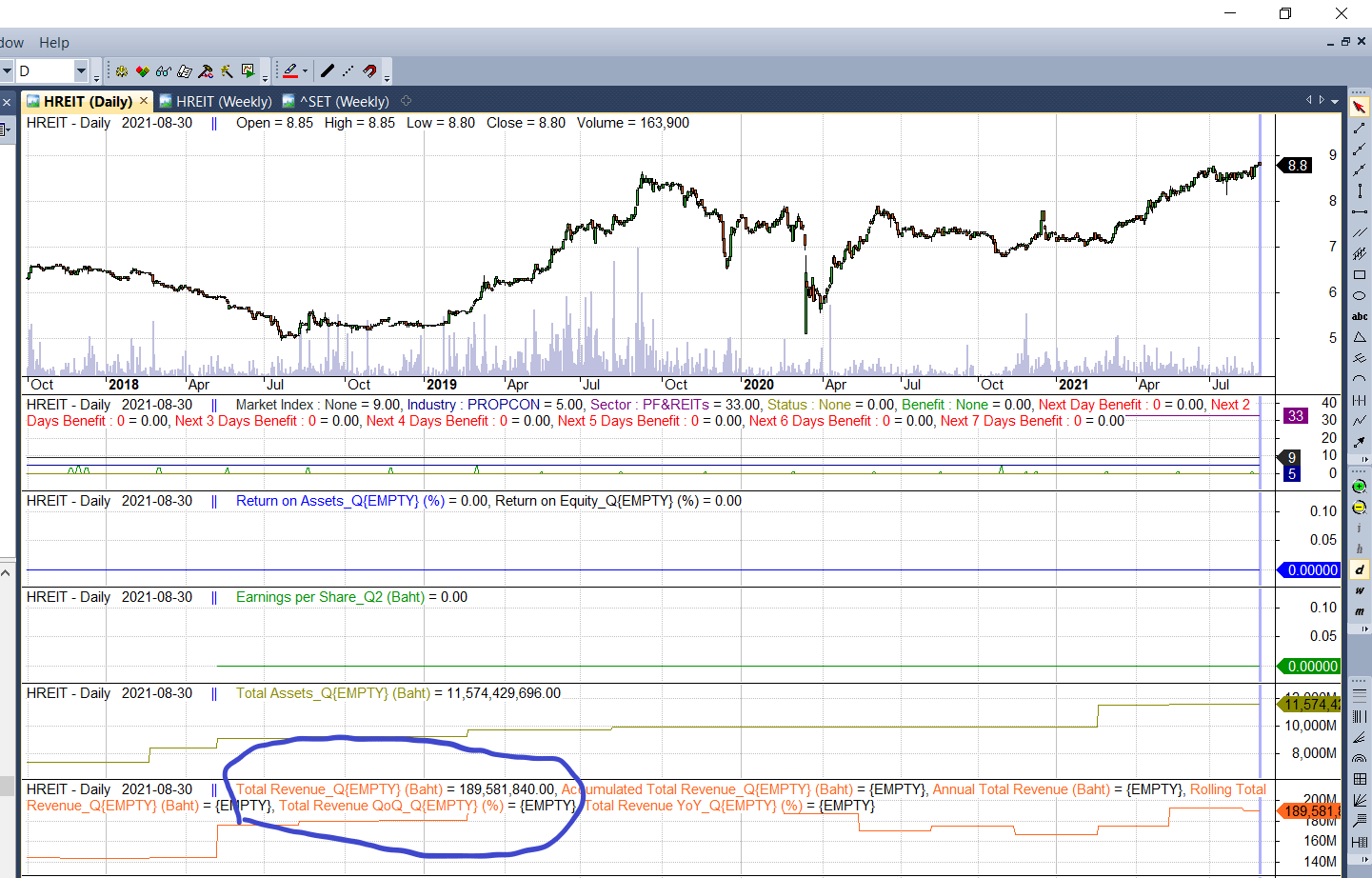Expand the line color picker arrow
Viewport: 1372px width, 878px height.
[305, 71]
